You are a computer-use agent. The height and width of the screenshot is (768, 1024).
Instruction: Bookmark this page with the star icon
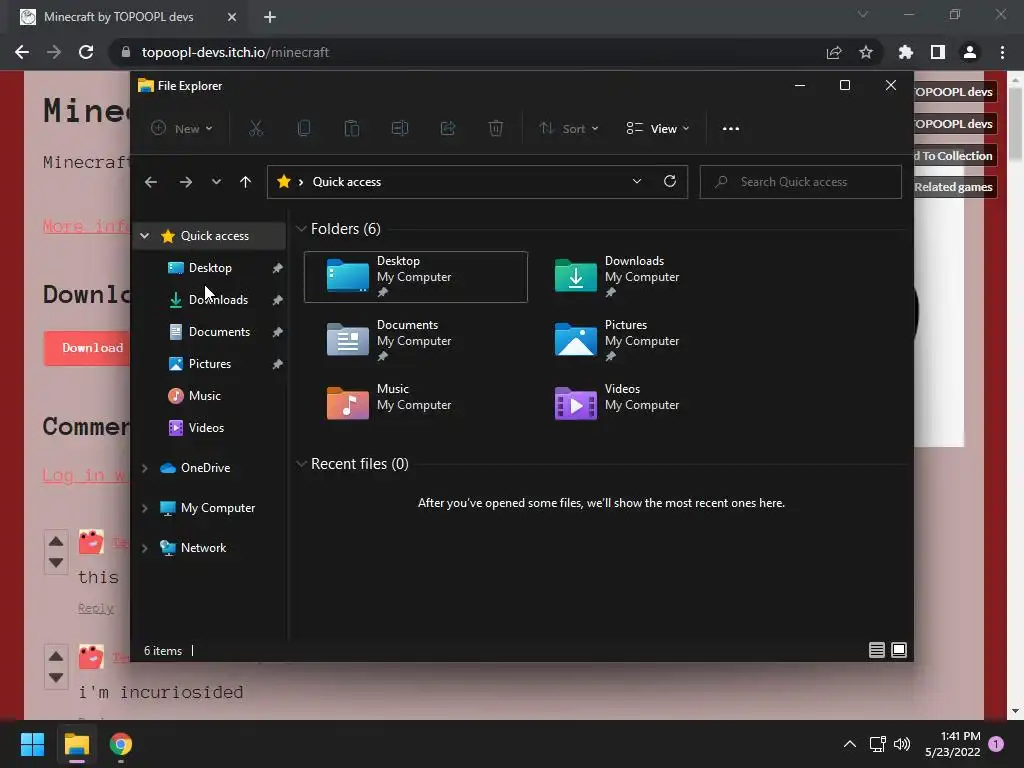pyautogui.click(x=866, y=52)
